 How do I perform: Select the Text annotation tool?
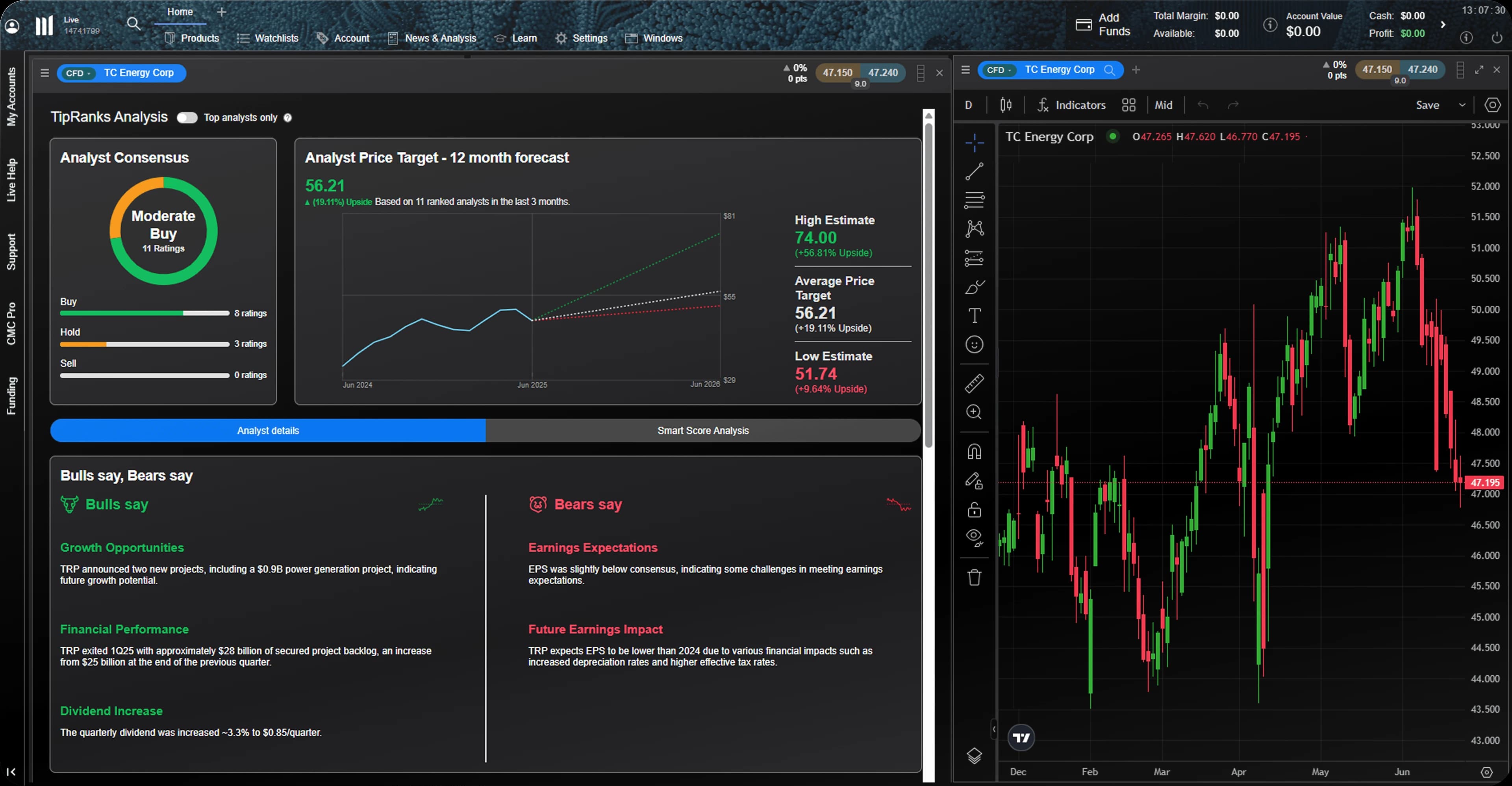click(975, 316)
